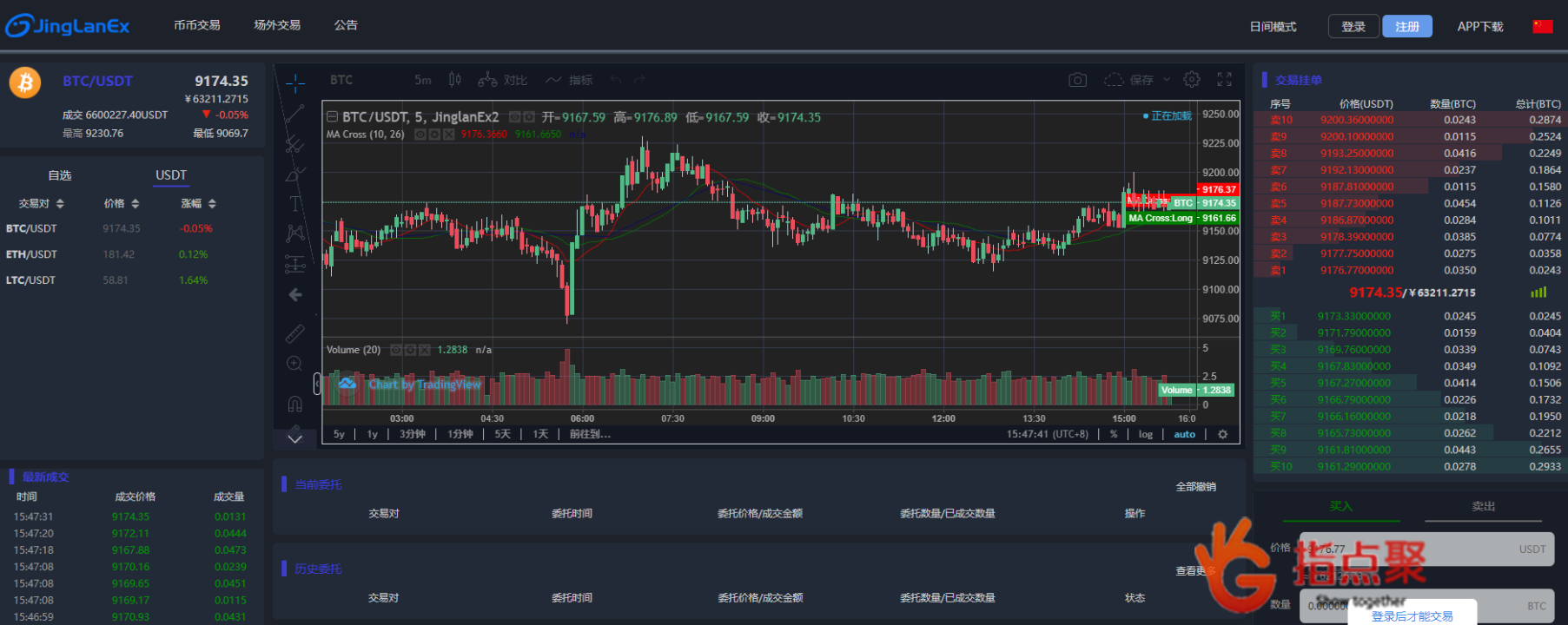Activate the ruler measure tool
Viewport: 1568px width, 625px height.
[295, 332]
